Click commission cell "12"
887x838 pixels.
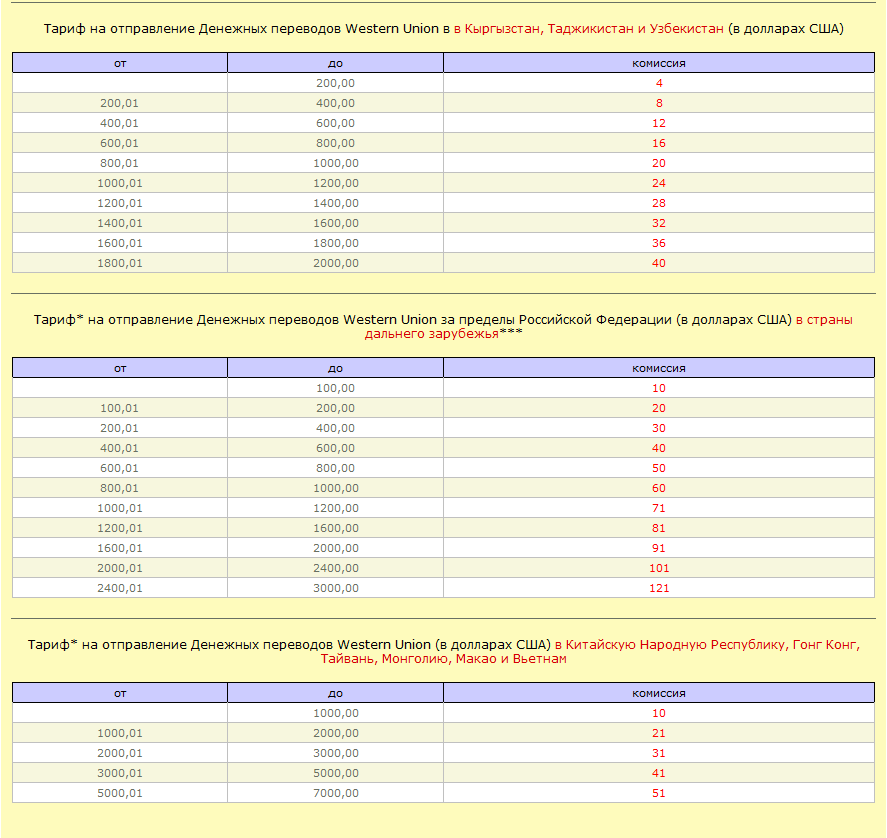tap(659, 123)
